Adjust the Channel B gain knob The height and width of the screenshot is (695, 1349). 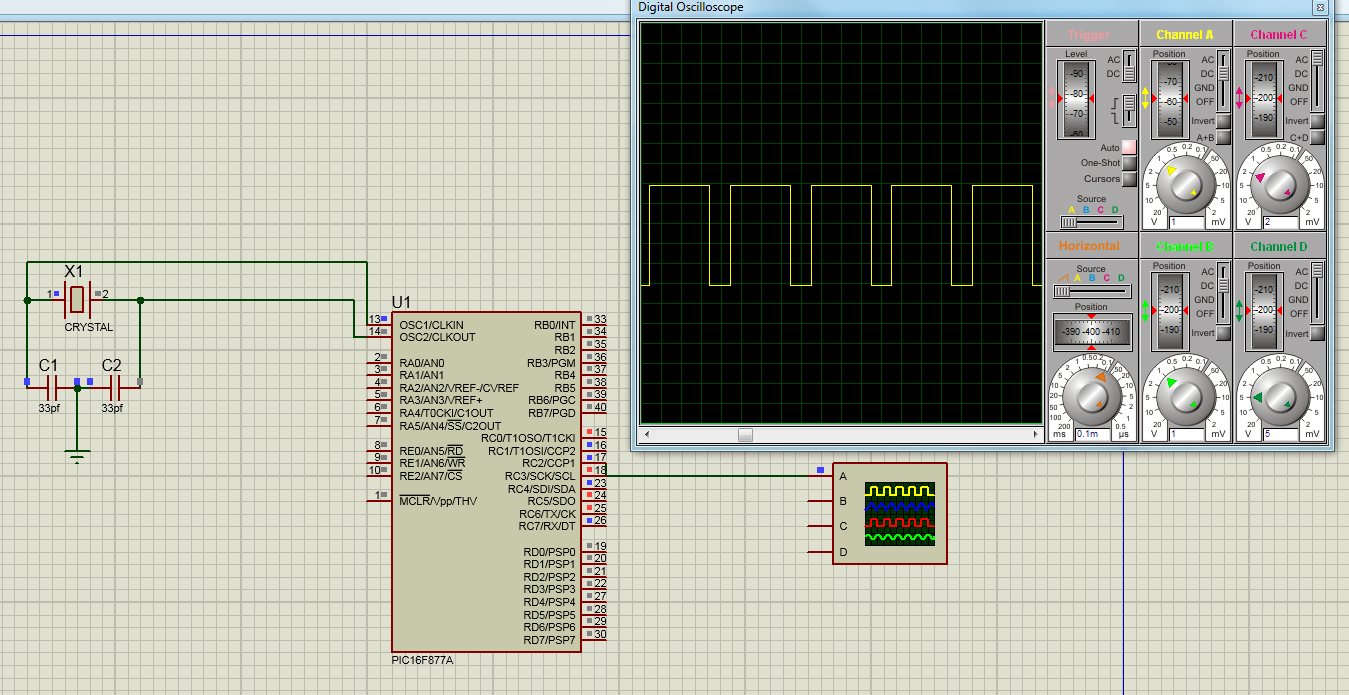1188,396
